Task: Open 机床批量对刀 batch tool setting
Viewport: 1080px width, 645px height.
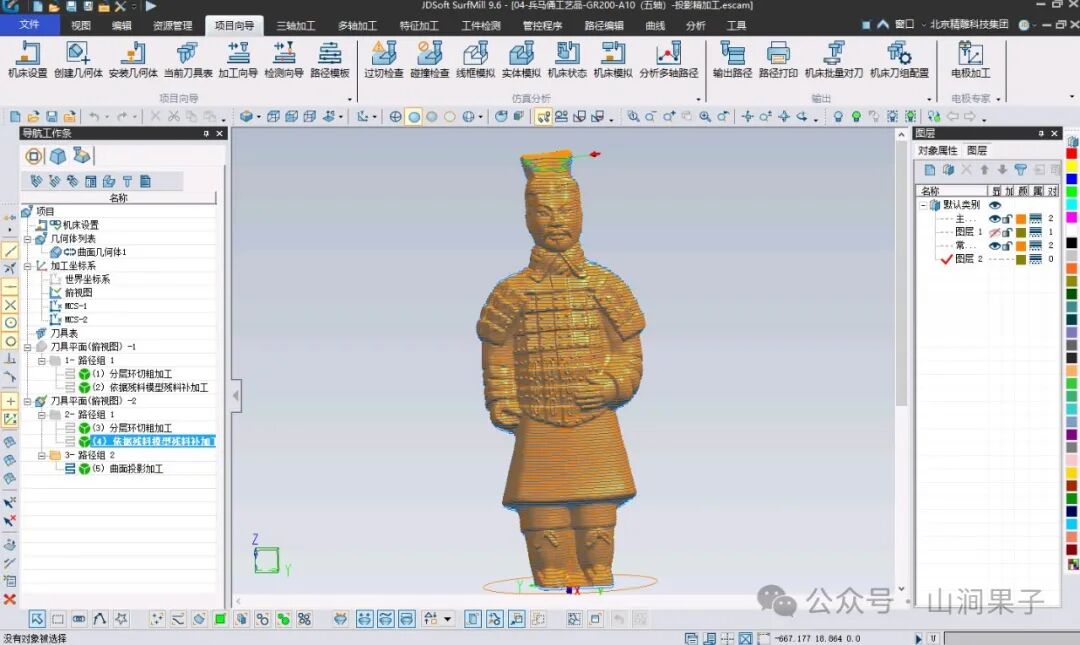Action: [x=834, y=59]
